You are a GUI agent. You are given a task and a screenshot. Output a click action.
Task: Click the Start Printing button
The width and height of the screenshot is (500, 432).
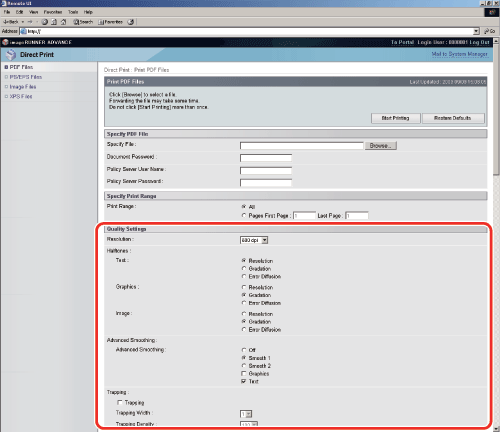coord(396,118)
